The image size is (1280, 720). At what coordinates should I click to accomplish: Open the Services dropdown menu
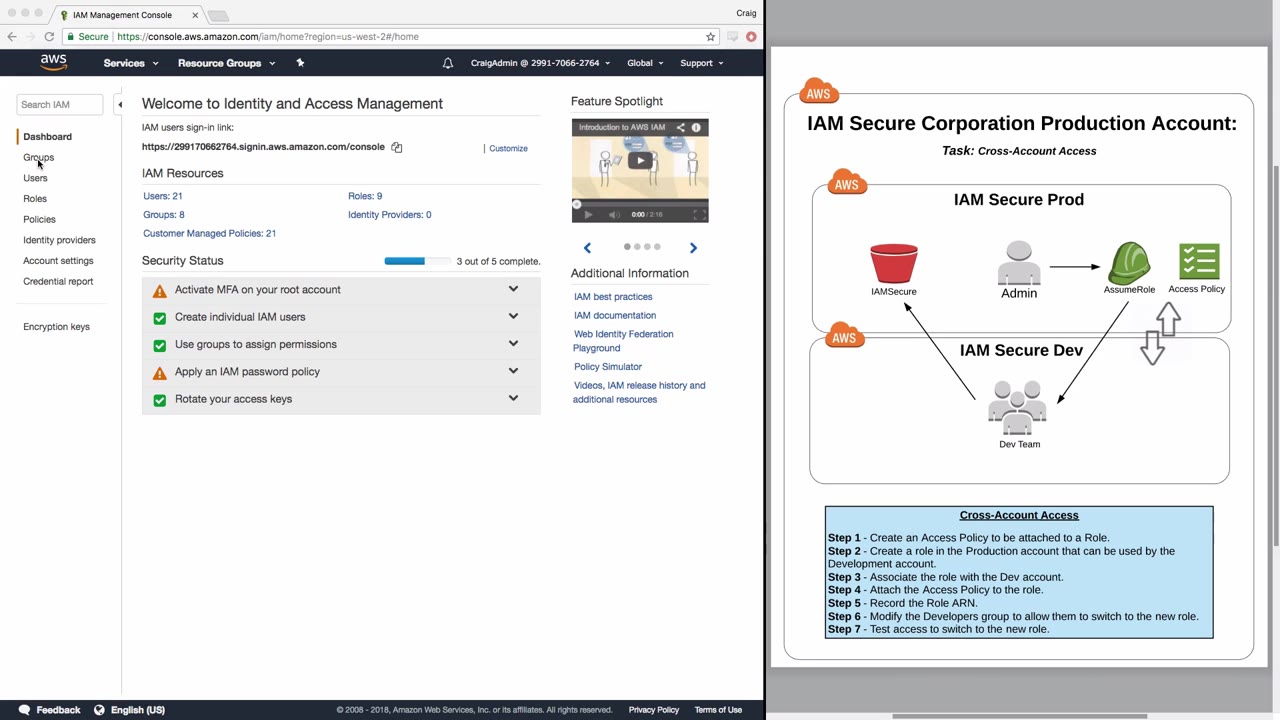point(131,63)
